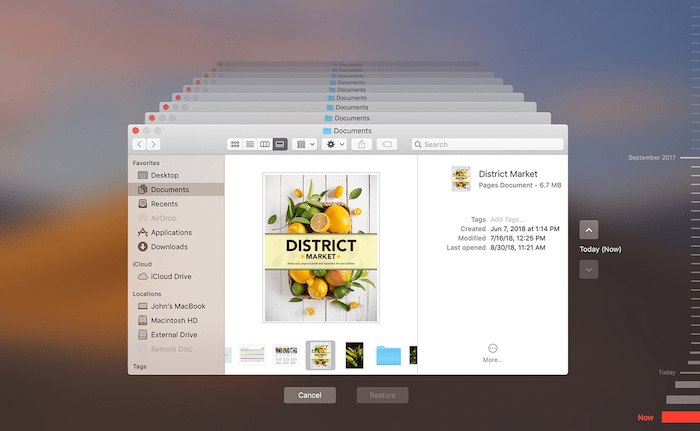Select AirDrop in the sidebar
Screen dimensions: 700x431
[x=176, y=218]
